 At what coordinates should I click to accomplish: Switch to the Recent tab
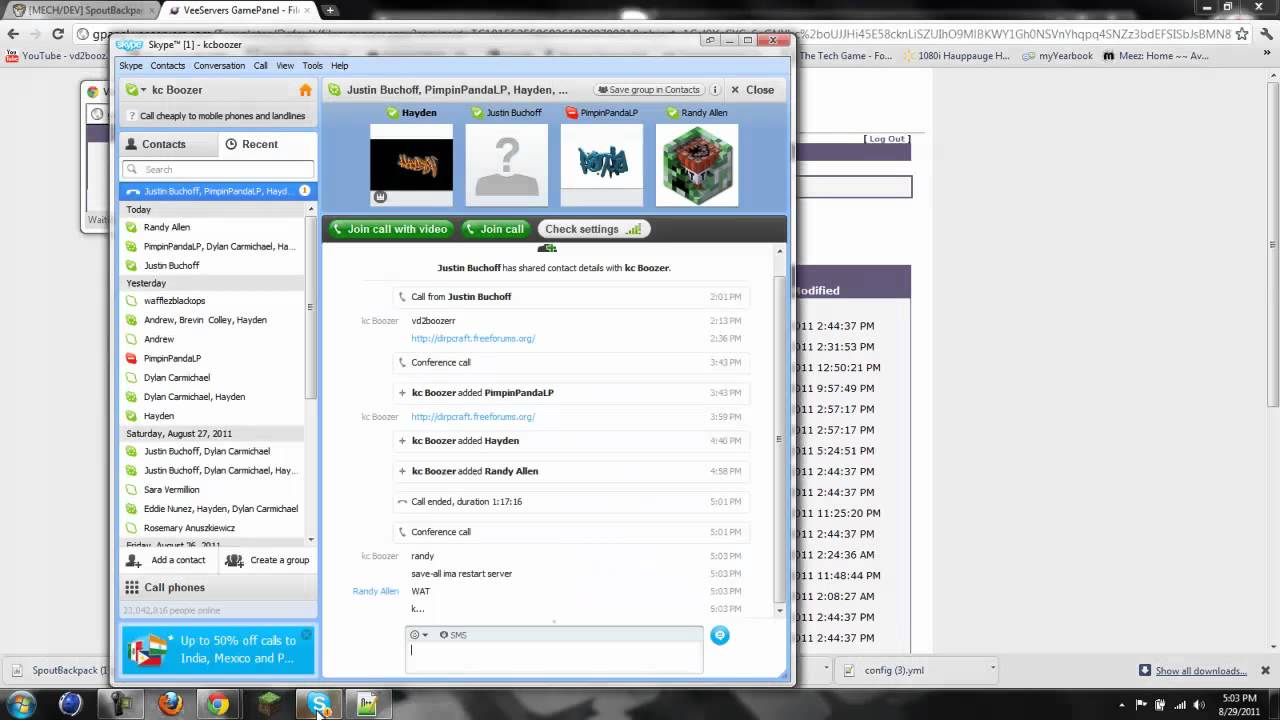click(x=267, y=144)
